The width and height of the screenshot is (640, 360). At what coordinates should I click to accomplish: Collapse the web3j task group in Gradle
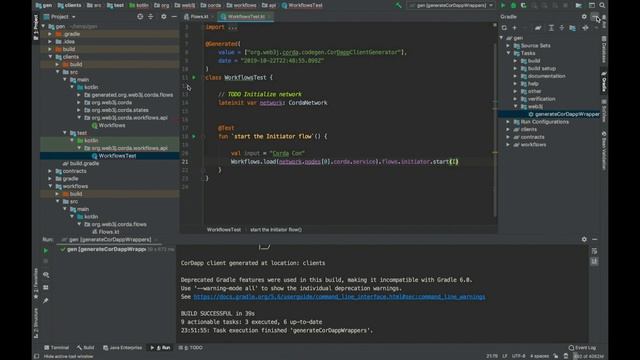coord(515,107)
